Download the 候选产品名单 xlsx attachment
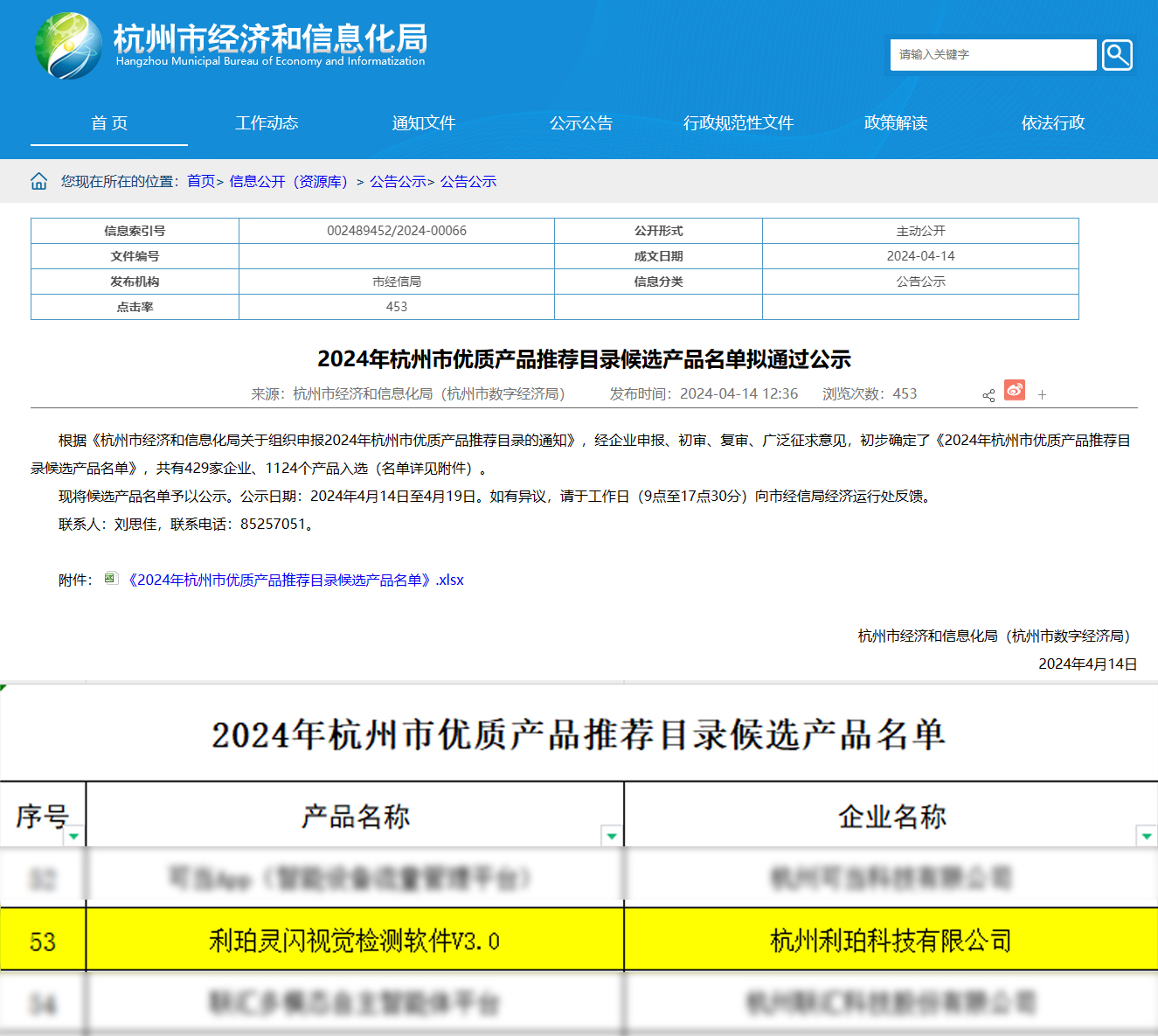The height and width of the screenshot is (1036, 1158). click(x=295, y=581)
